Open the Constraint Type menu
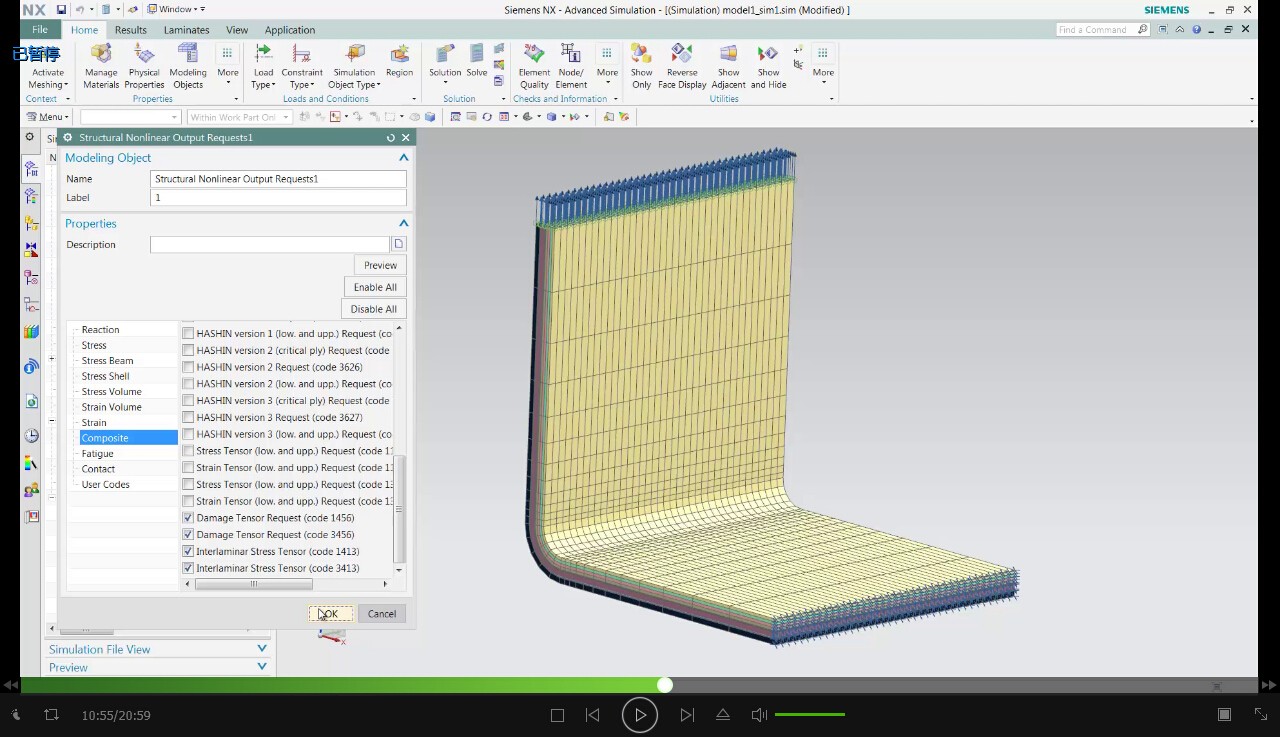Screen dimensions: 1280x737 [x=301, y=66]
